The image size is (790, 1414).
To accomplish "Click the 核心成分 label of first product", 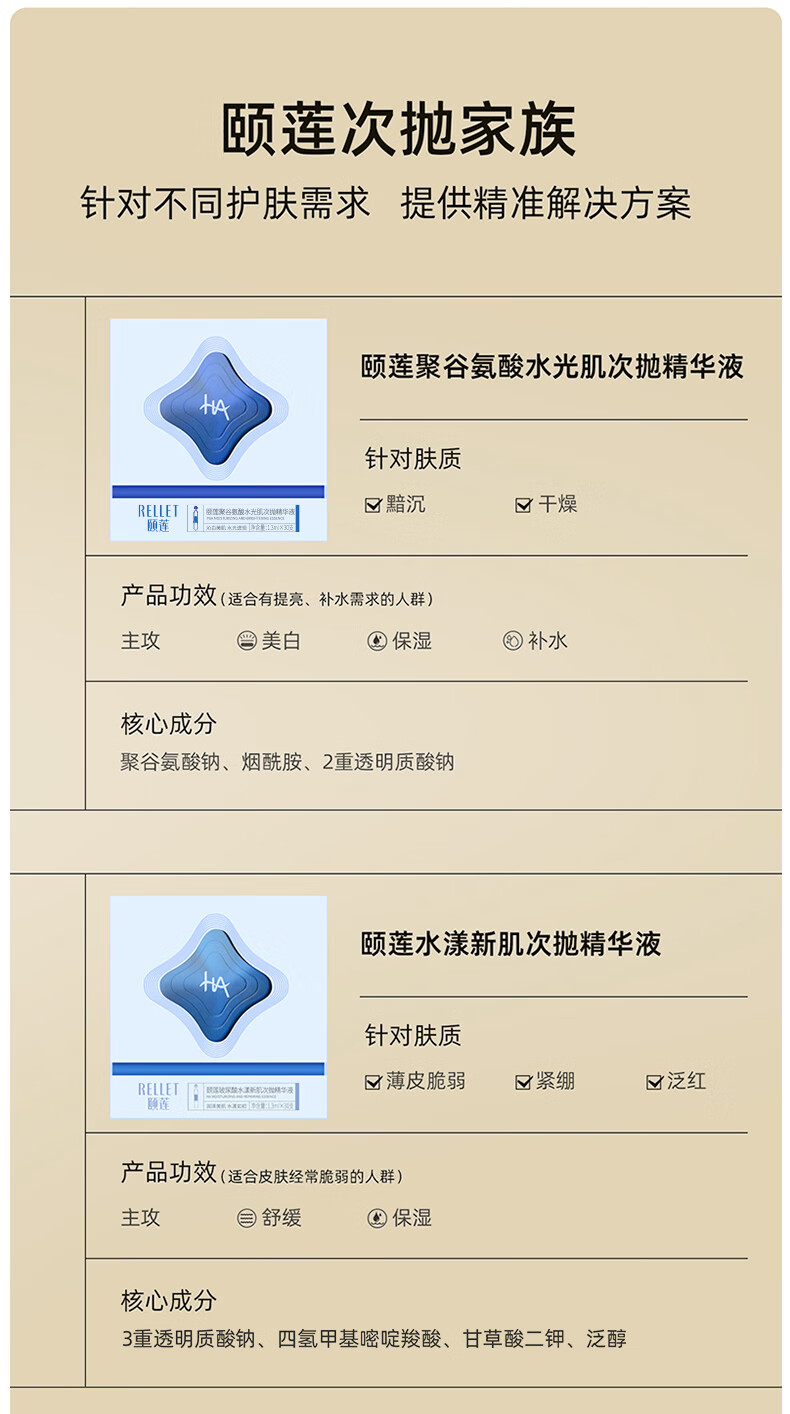I will pos(168,724).
